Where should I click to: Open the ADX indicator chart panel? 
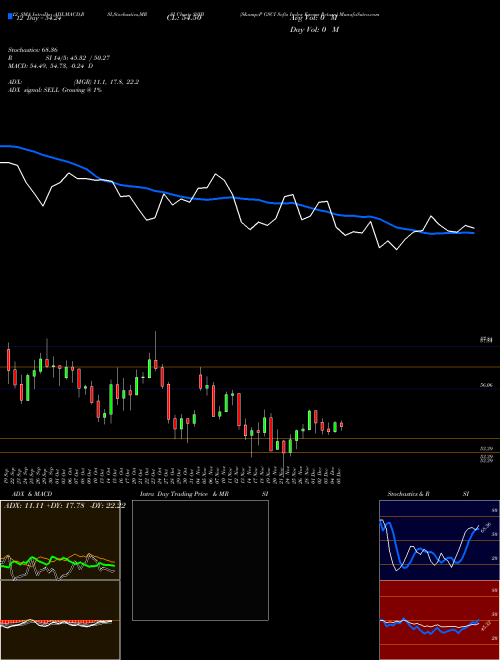coord(60,540)
